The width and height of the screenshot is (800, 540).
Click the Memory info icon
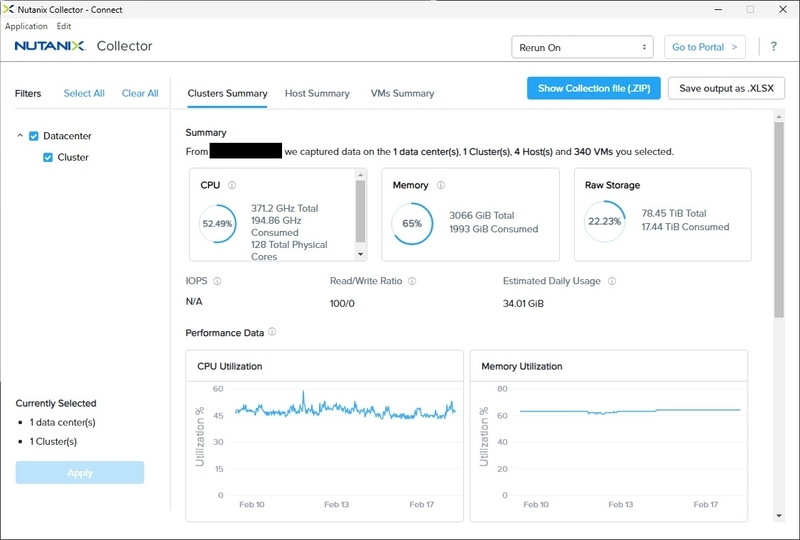click(441, 185)
